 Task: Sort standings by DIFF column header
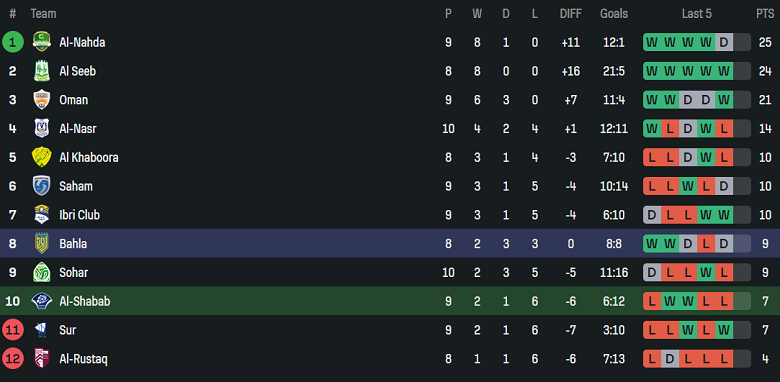[x=571, y=14]
